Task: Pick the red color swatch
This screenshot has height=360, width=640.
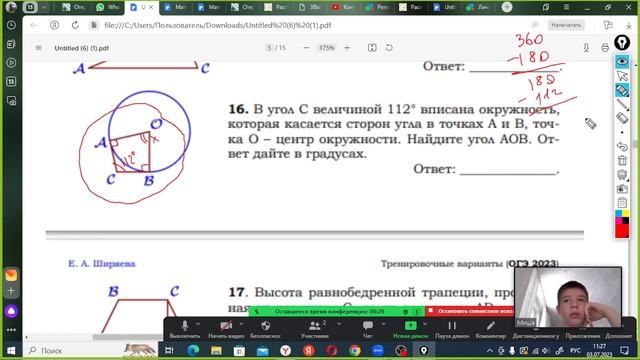Action: (622, 231)
